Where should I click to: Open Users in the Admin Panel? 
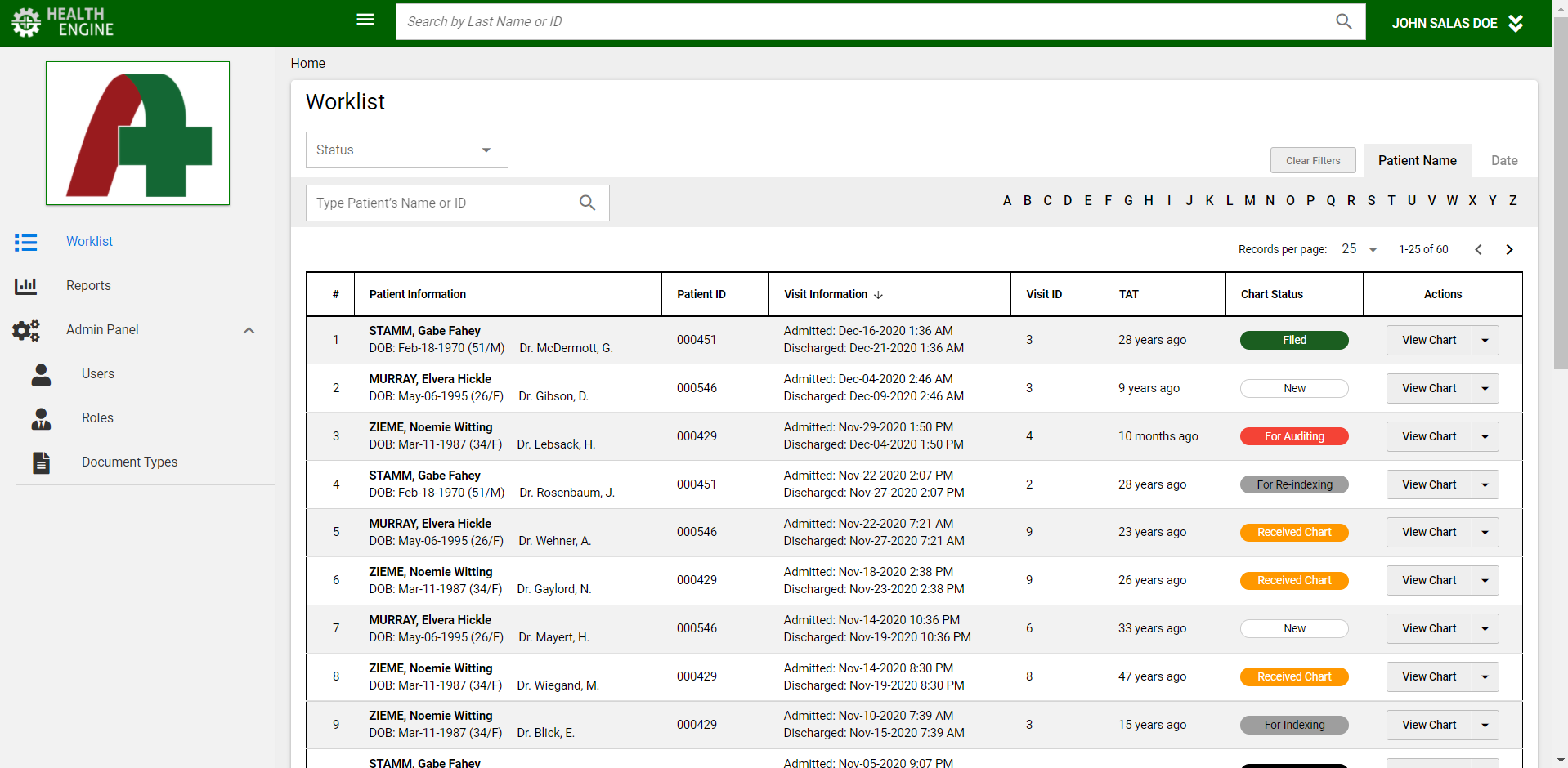(x=98, y=374)
